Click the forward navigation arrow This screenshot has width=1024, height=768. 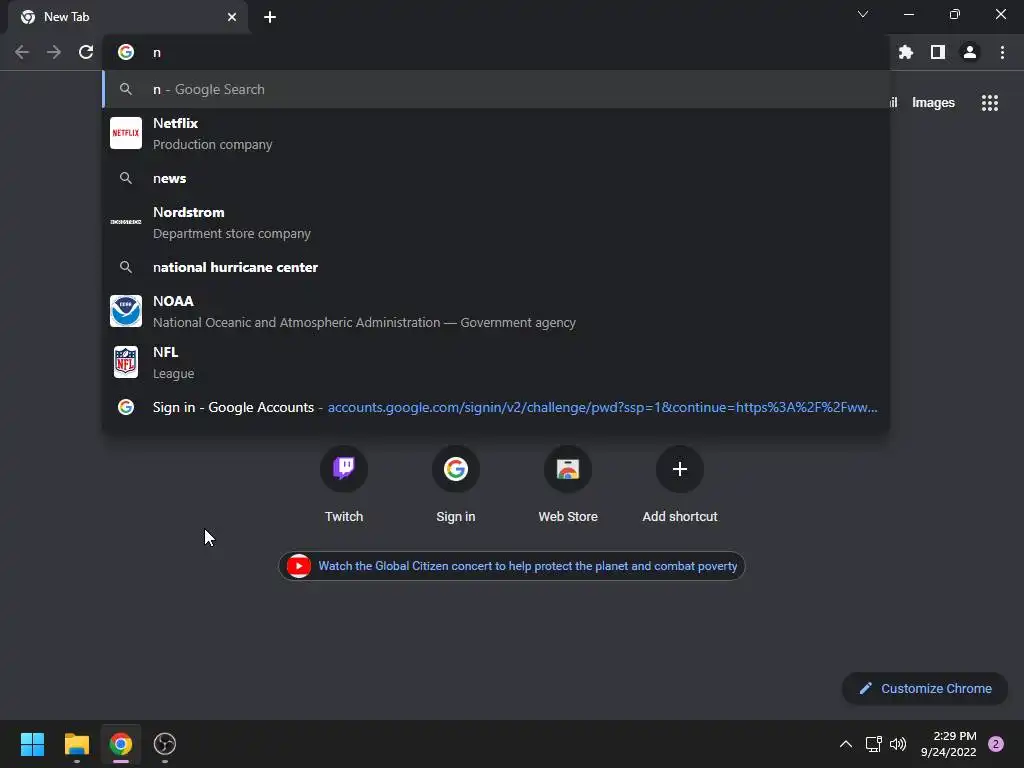[x=54, y=52]
